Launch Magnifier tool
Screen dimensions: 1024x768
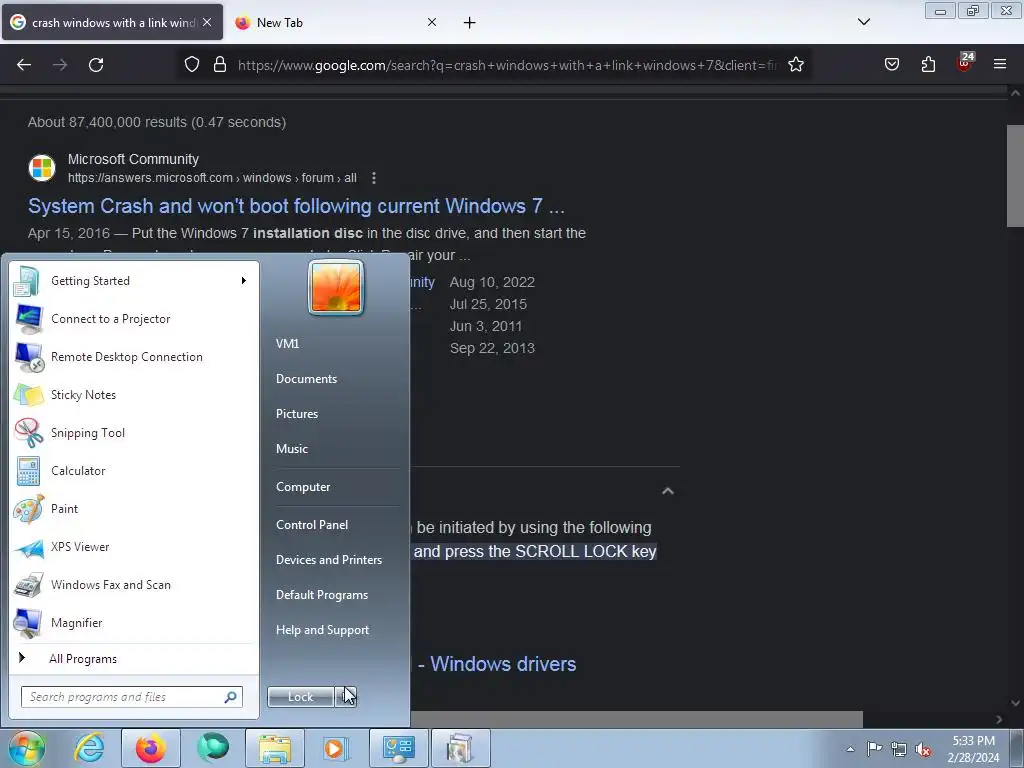pos(134,622)
